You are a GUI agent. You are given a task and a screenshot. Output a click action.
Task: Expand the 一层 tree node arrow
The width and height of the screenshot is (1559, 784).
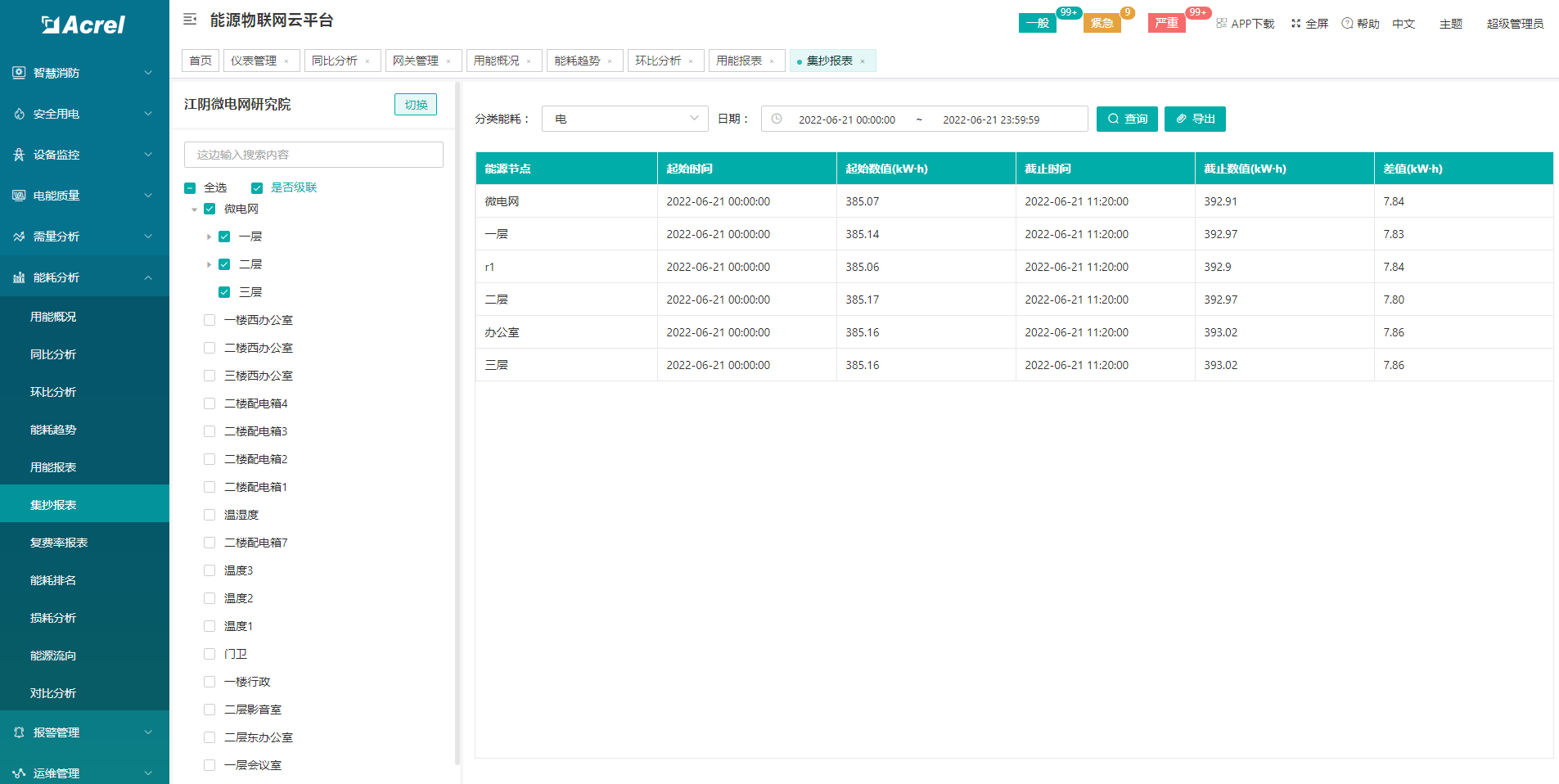[209, 237]
